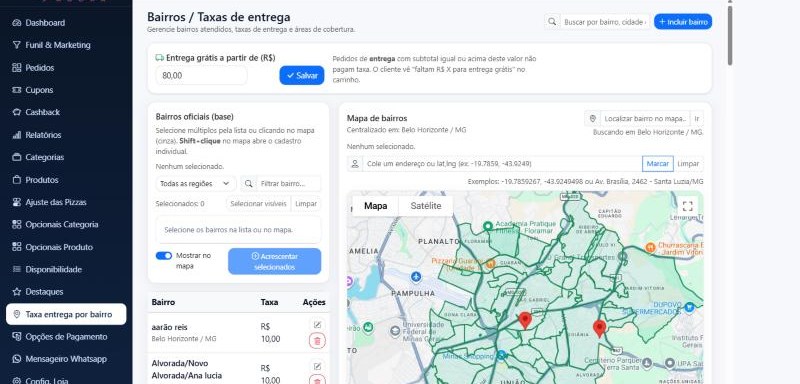The width and height of the screenshot is (800, 384).
Task: Open the Todas as regiões dropdown
Action: tap(196, 184)
